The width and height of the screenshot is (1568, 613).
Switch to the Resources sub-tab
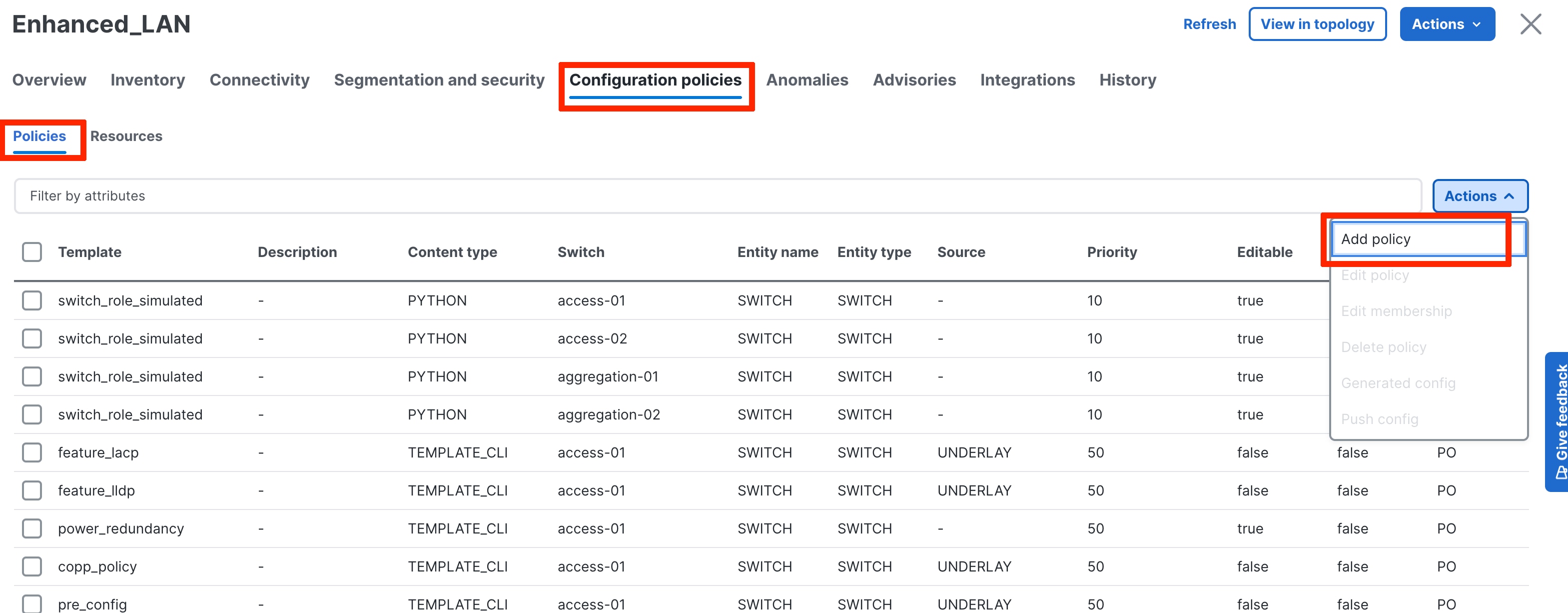click(x=126, y=136)
